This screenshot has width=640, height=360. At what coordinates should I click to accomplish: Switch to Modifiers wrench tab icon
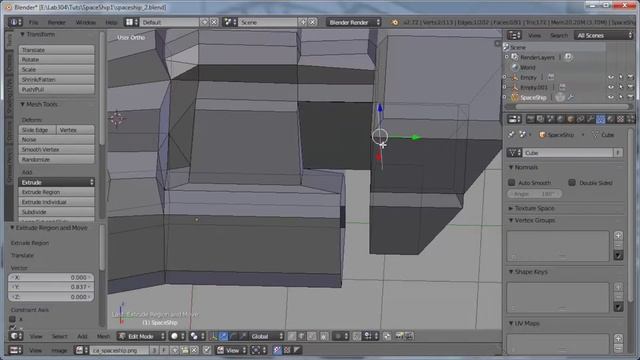590,119
